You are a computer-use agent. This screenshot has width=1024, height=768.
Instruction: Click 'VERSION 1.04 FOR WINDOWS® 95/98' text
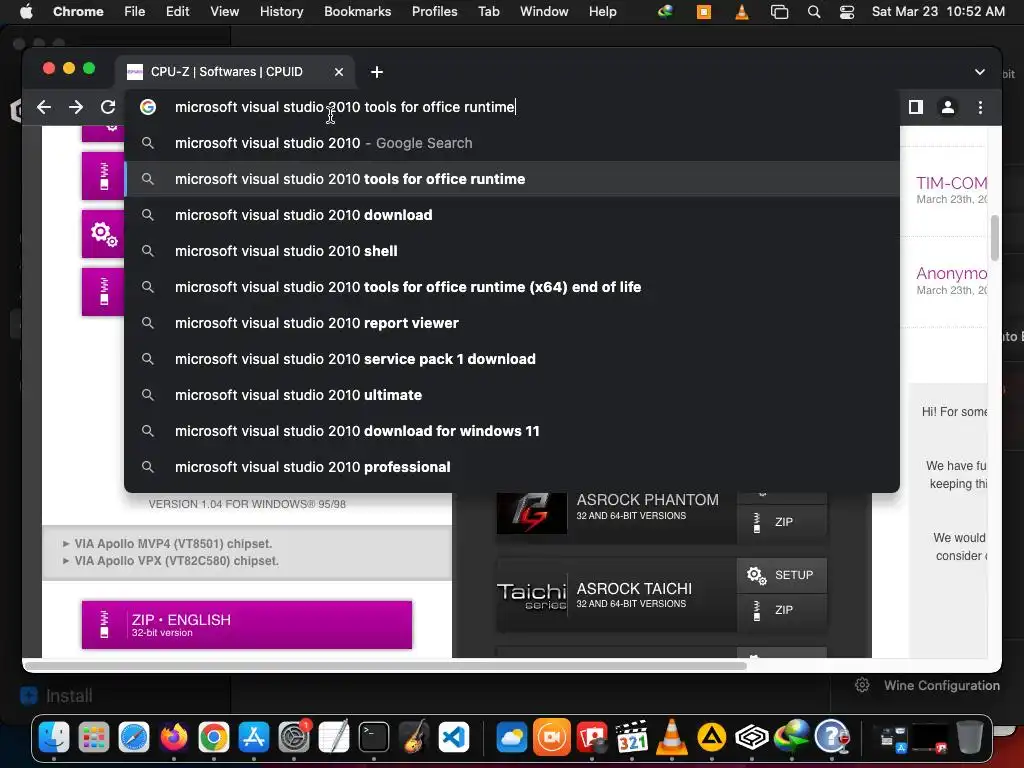[247, 504]
